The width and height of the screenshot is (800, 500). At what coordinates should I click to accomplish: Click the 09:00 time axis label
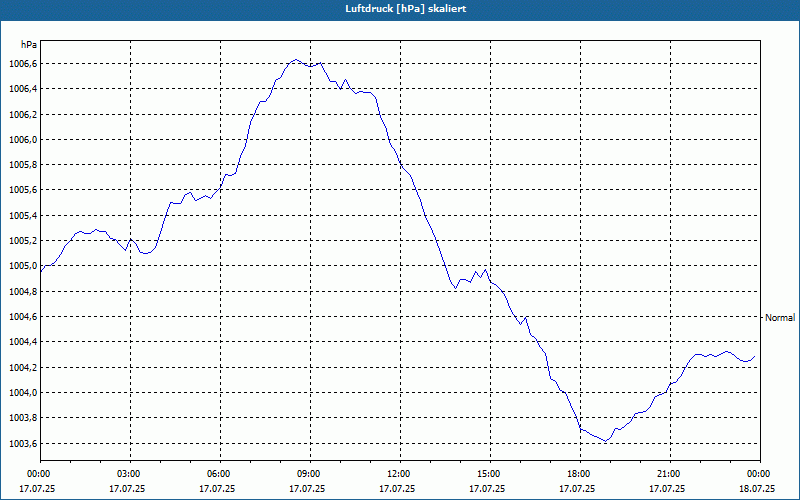[x=310, y=474]
